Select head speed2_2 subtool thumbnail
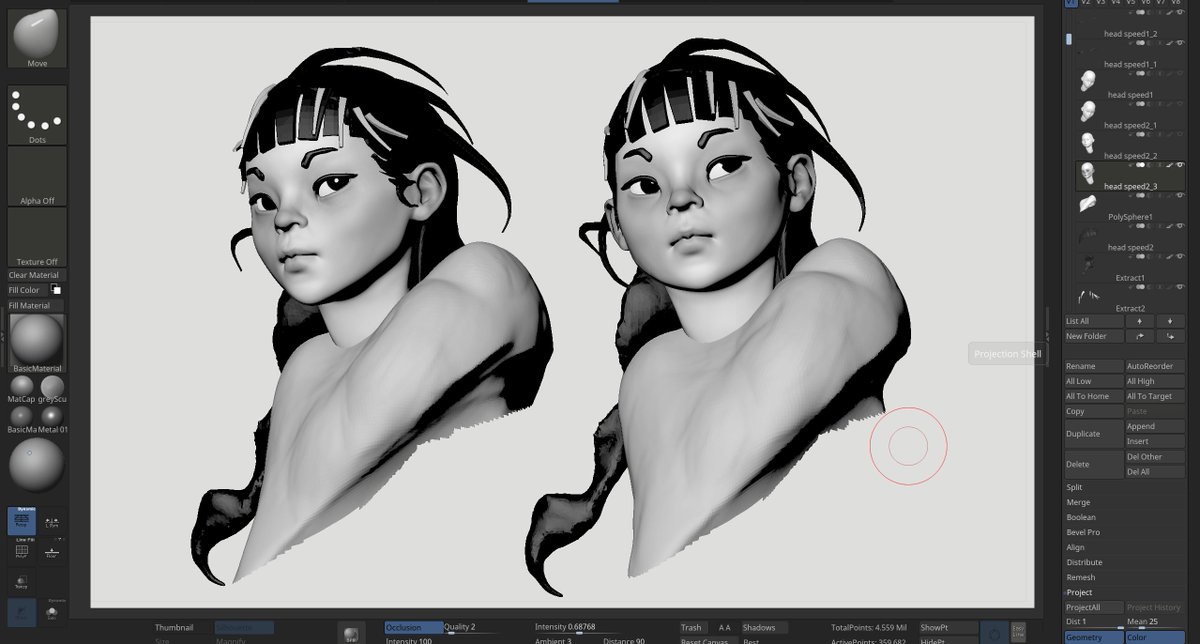1200x644 pixels. [x=1087, y=141]
